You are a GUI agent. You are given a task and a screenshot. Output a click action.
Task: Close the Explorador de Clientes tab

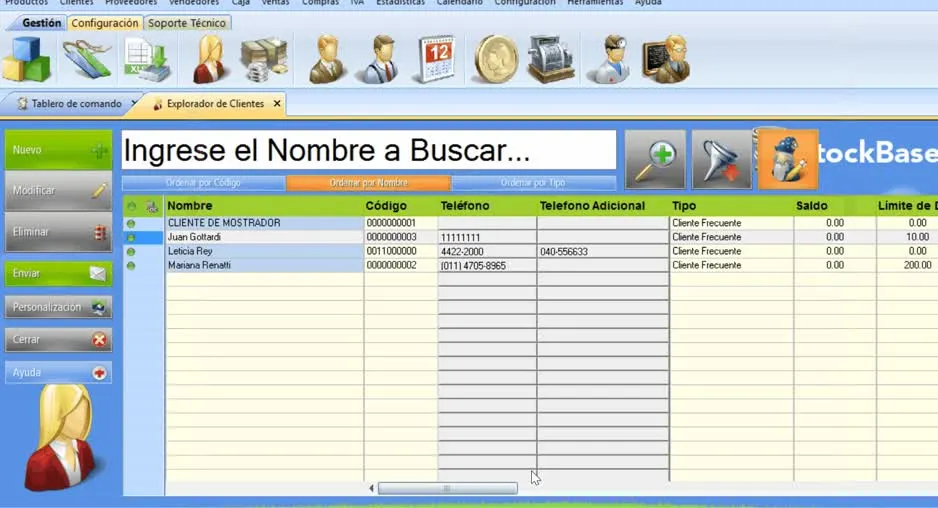(x=277, y=104)
